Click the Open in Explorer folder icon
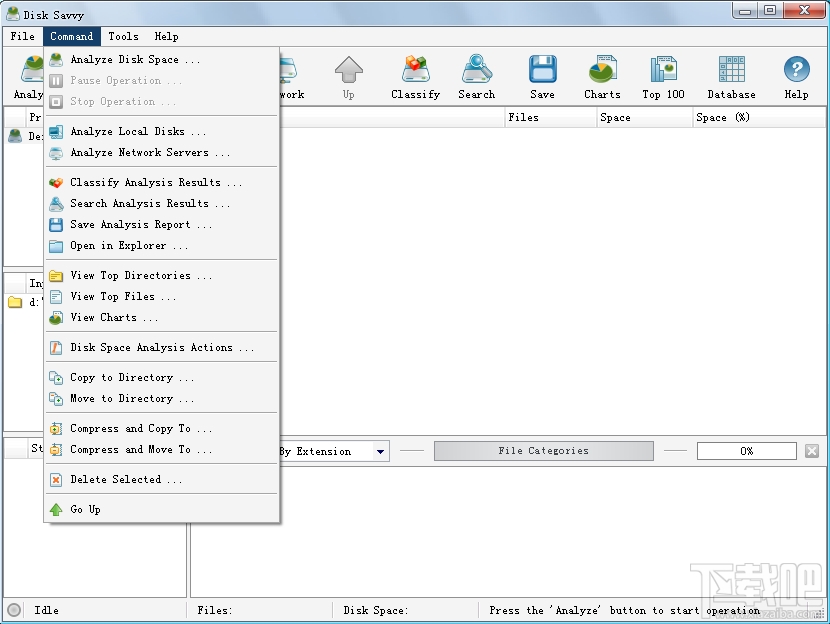This screenshot has height=624, width=830. pyautogui.click(x=56, y=246)
